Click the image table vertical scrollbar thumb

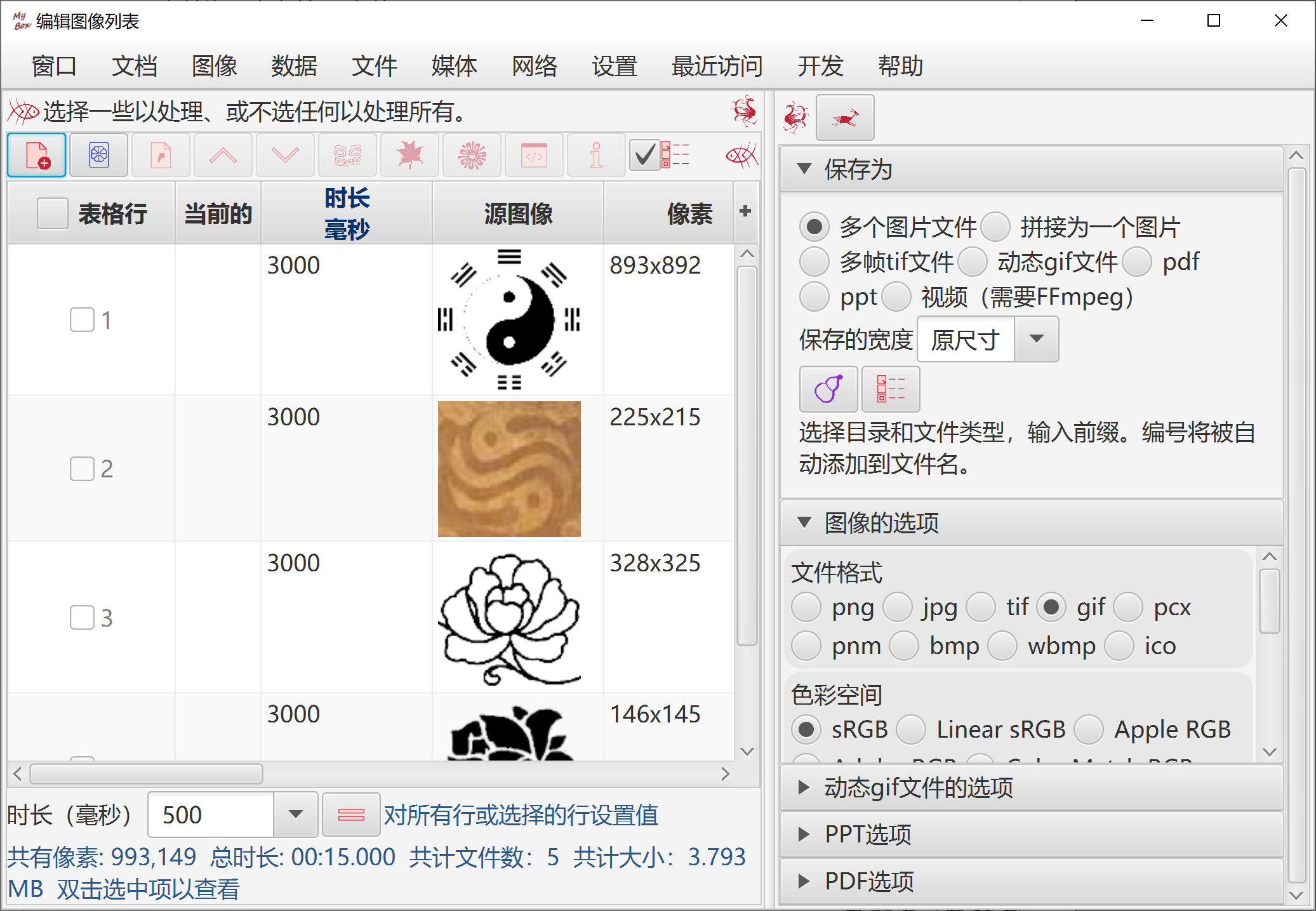click(747, 456)
